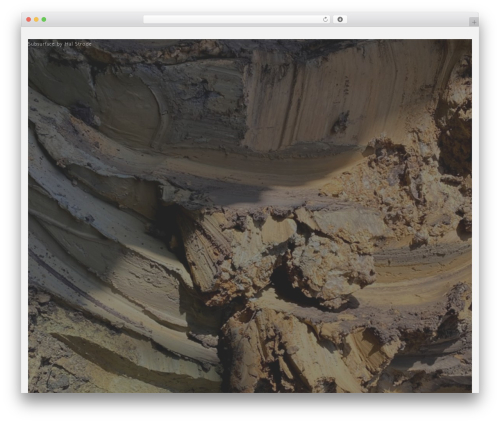Viewport: 500px width, 423px height.
Task: Click the browser address bar field
Action: pos(237,19)
